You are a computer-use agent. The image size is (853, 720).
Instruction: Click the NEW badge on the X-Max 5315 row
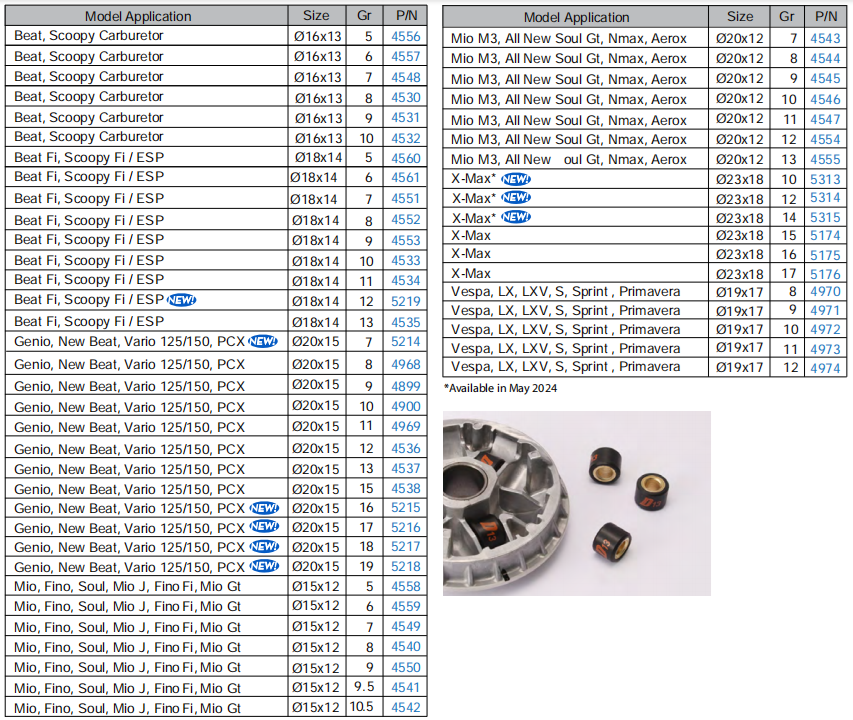516,217
